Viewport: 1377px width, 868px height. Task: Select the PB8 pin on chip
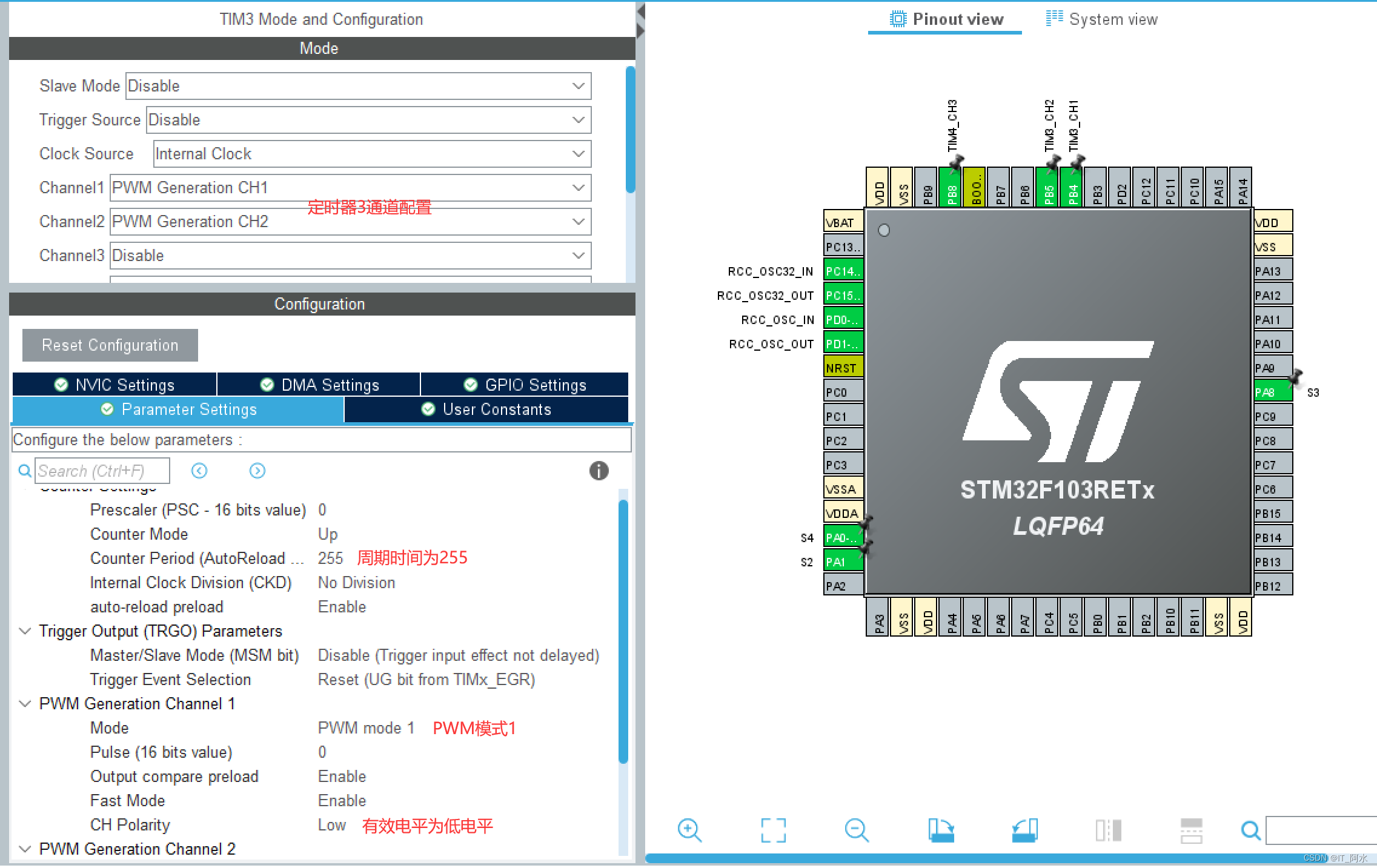(x=951, y=187)
